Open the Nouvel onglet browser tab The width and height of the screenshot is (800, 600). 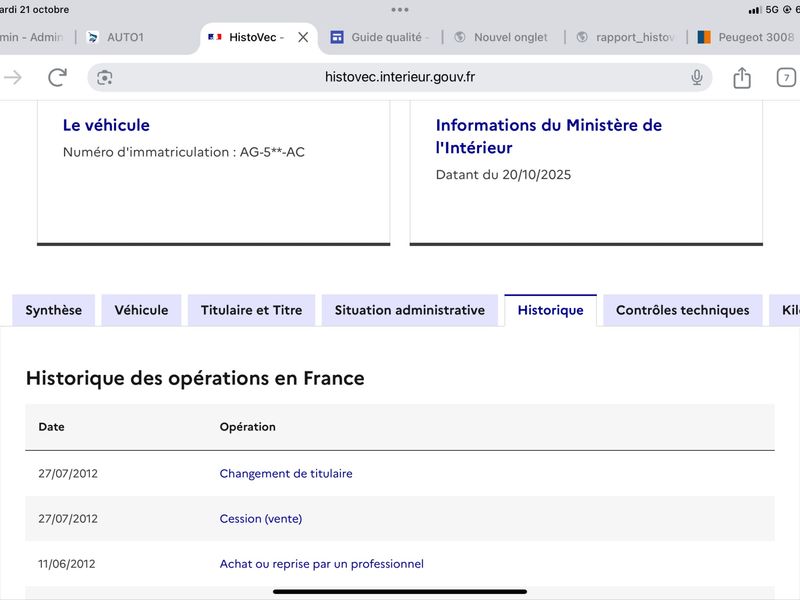pos(510,37)
